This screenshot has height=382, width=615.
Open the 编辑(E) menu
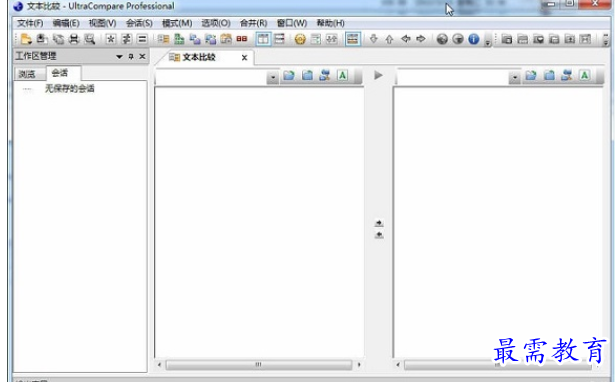(66, 23)
